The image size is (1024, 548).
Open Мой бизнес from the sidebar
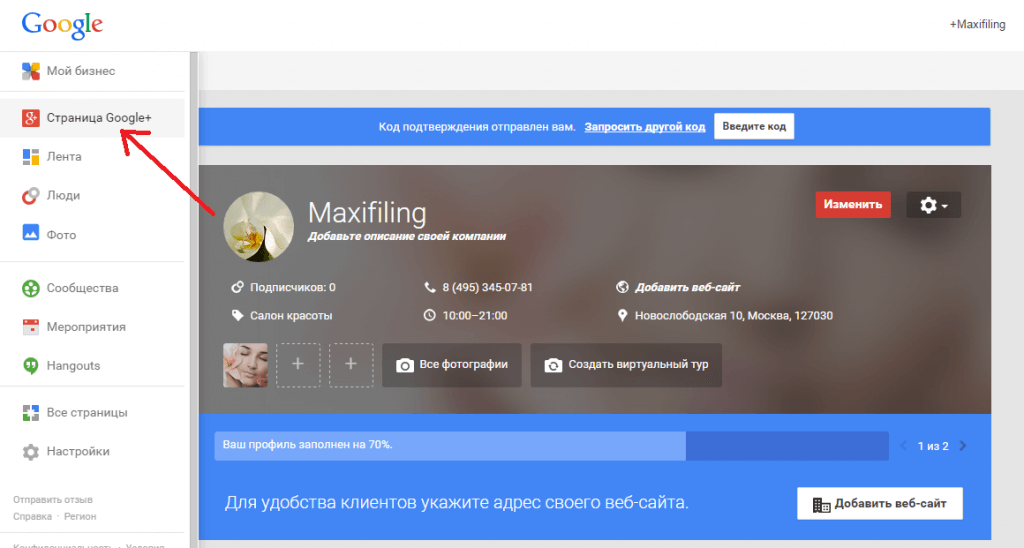coord(80,71)
